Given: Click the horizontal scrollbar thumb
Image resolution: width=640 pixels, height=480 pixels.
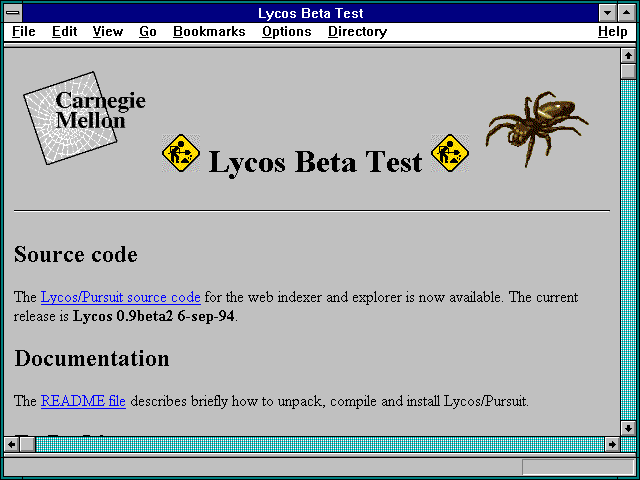Looking at the screenshot, I should [x=27, y=444].
